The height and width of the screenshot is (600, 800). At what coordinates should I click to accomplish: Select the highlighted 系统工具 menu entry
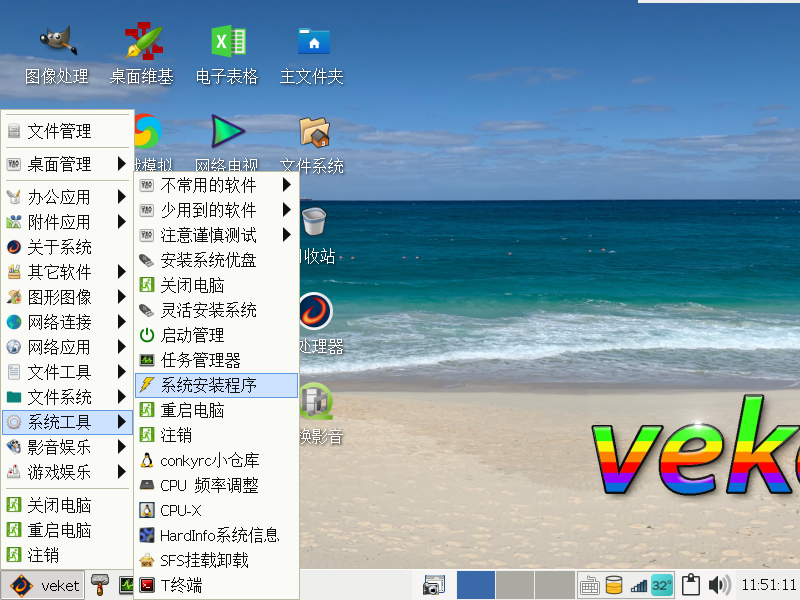pyautogui.click(x=67, y=422)
